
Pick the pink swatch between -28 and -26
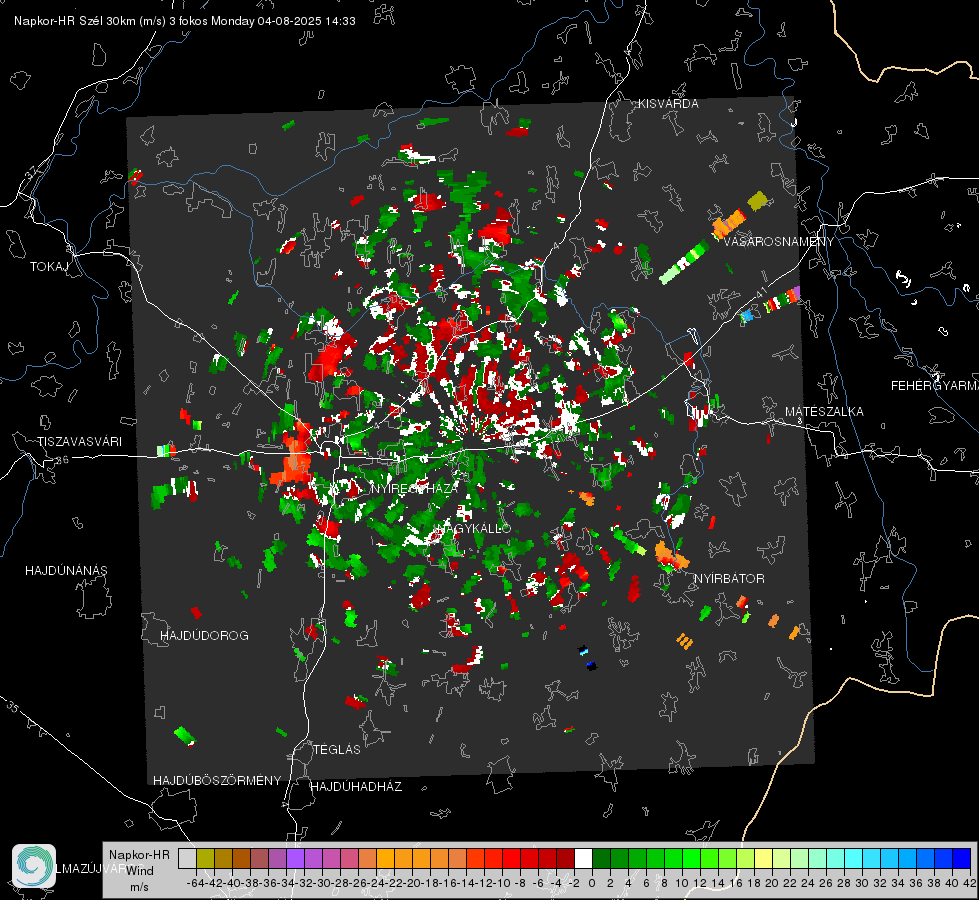click(349, 858)
